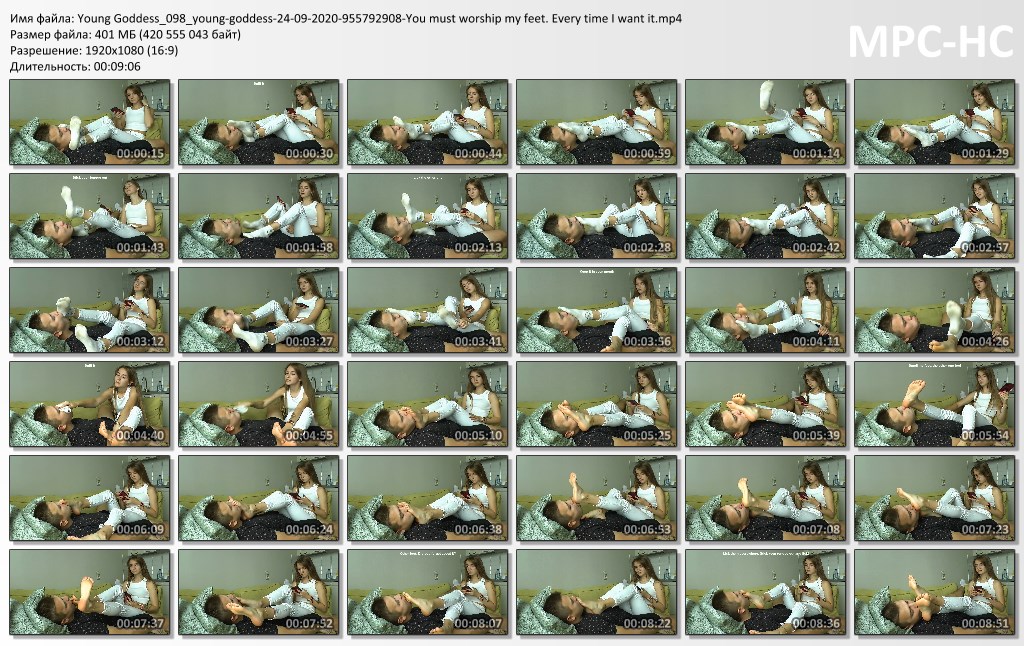This screenshot has height=646, width=1024.
Task: Click the frame at 00:05:54
Action: pyautogui.click(x=935, y=404)
